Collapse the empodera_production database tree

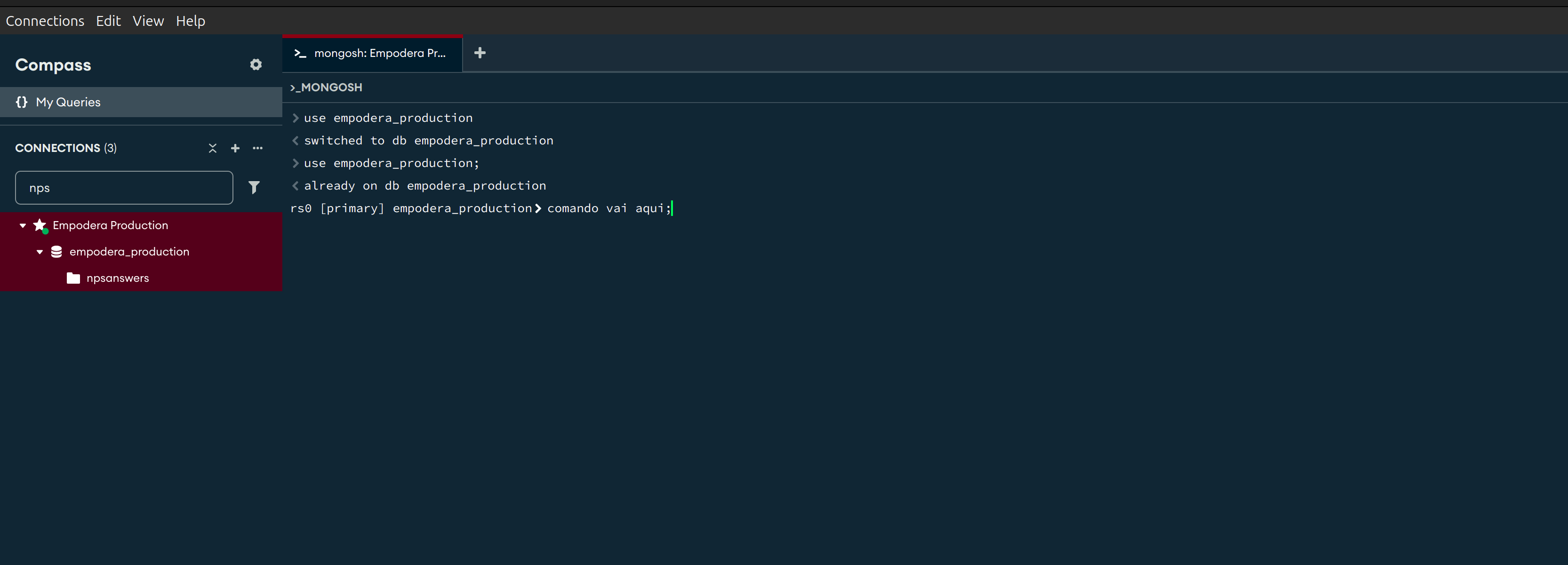pos(40,252)
